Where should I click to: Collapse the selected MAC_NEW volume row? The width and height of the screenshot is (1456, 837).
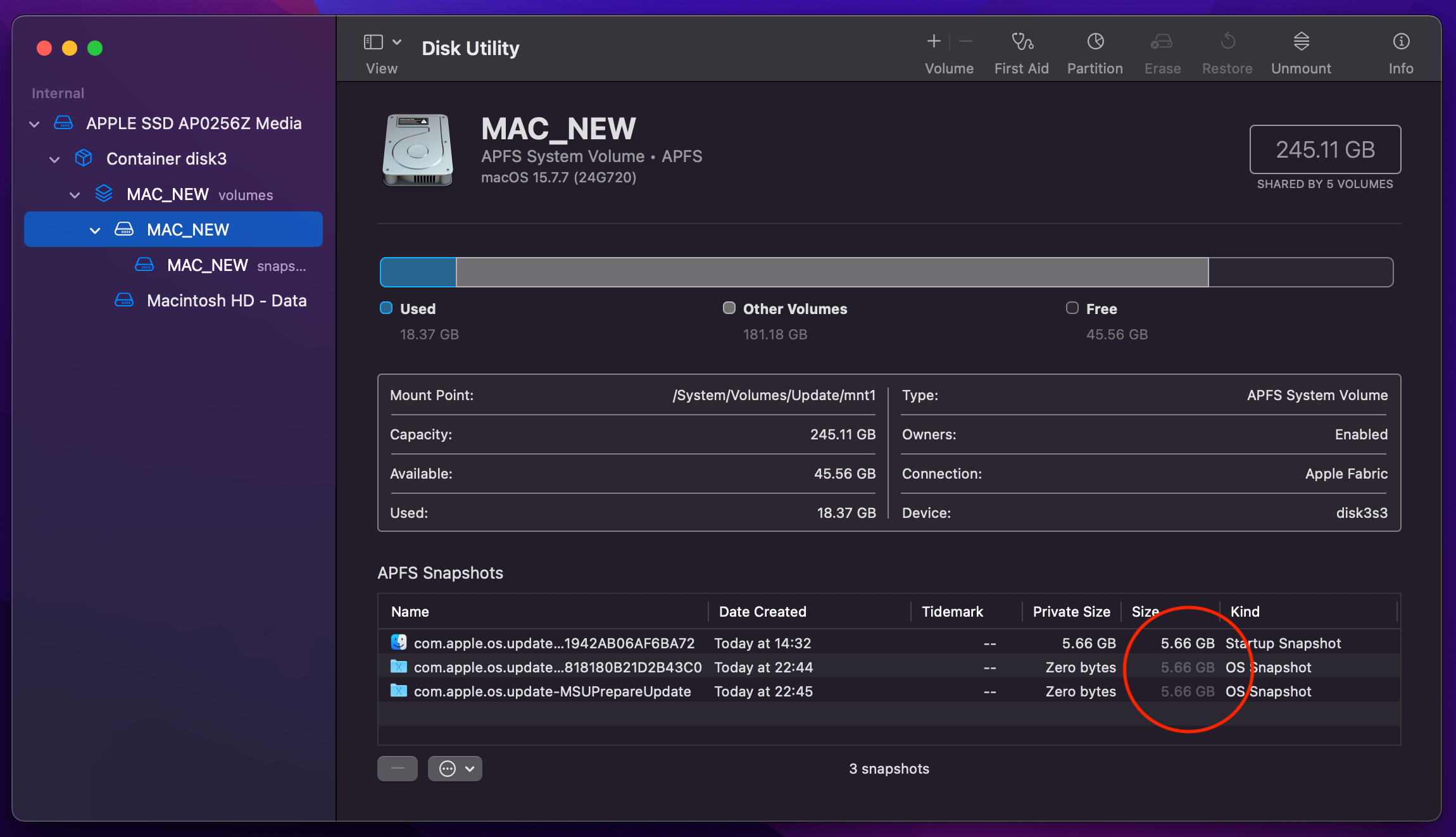(x=96, y=230)
